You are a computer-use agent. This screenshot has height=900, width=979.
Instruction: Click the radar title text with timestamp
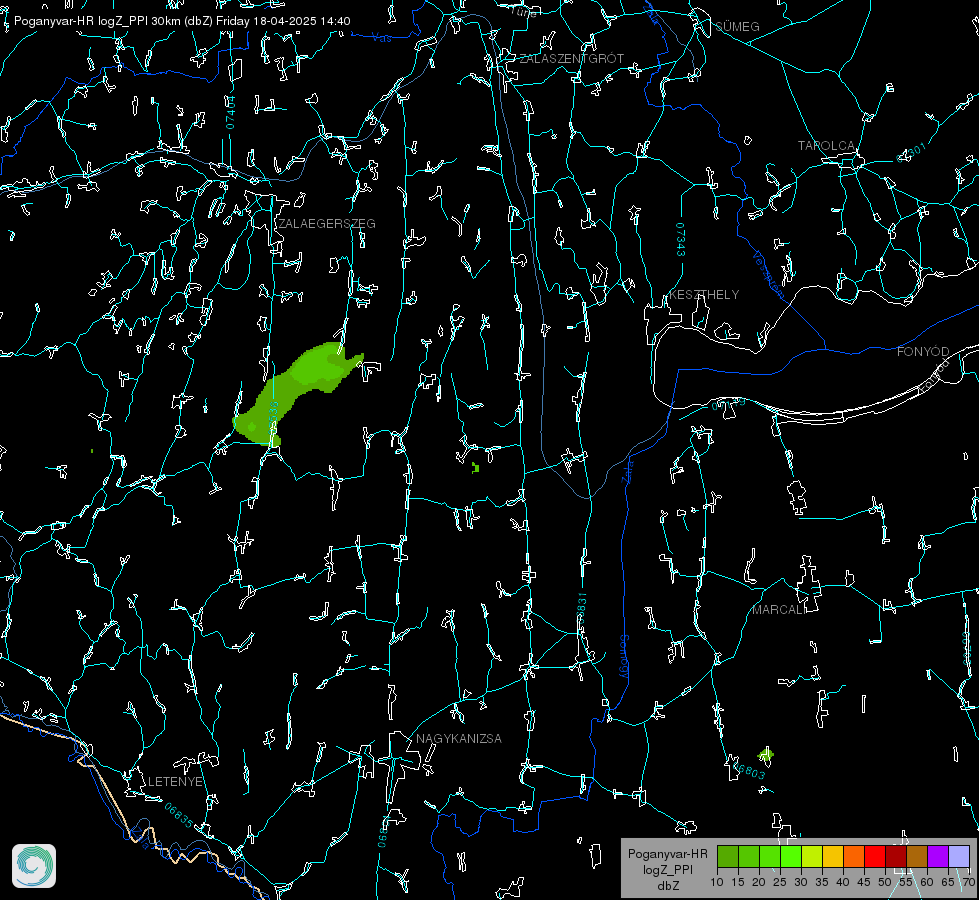(182, 21)
